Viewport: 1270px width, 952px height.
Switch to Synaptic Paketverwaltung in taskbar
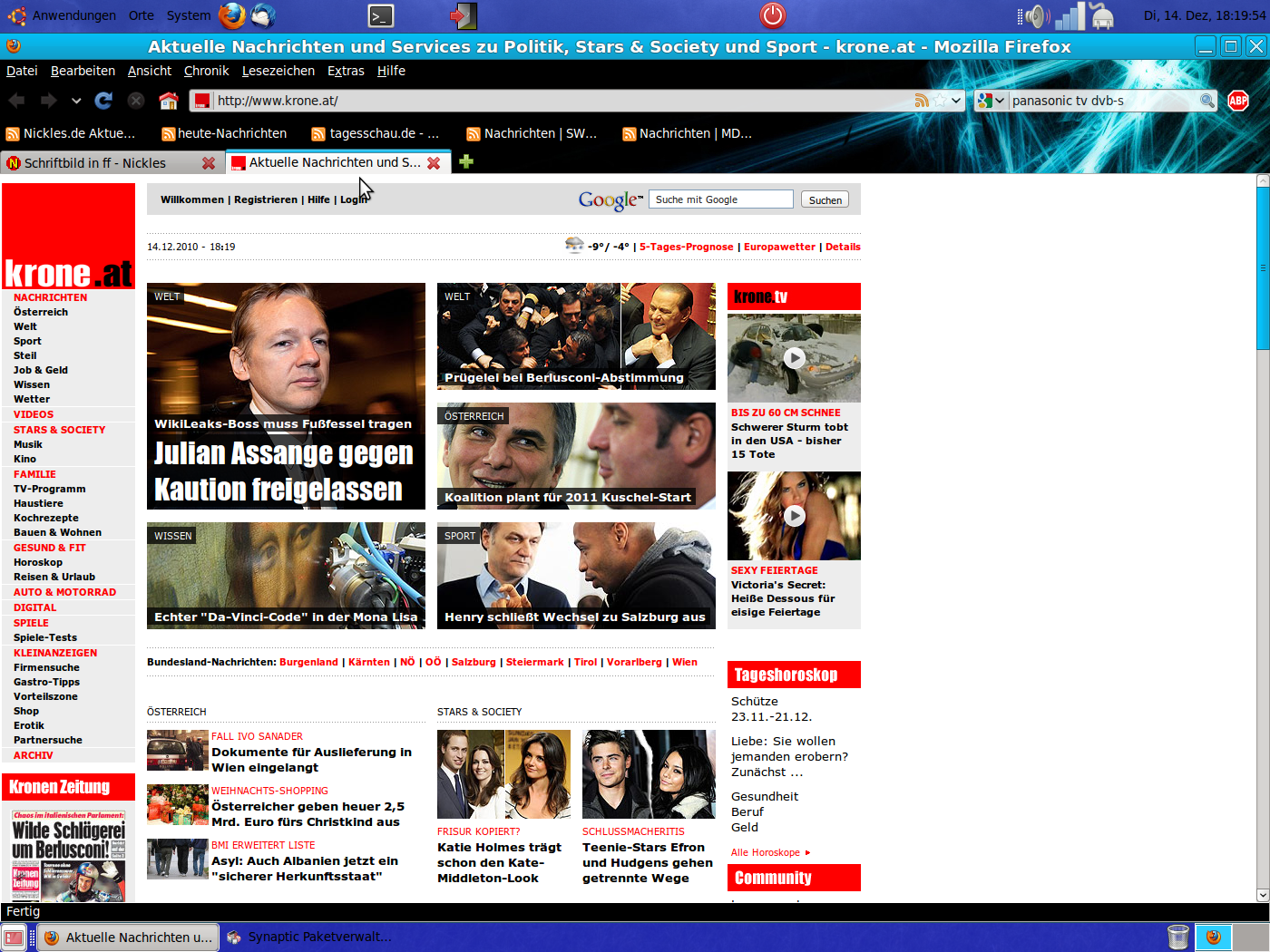310,937
